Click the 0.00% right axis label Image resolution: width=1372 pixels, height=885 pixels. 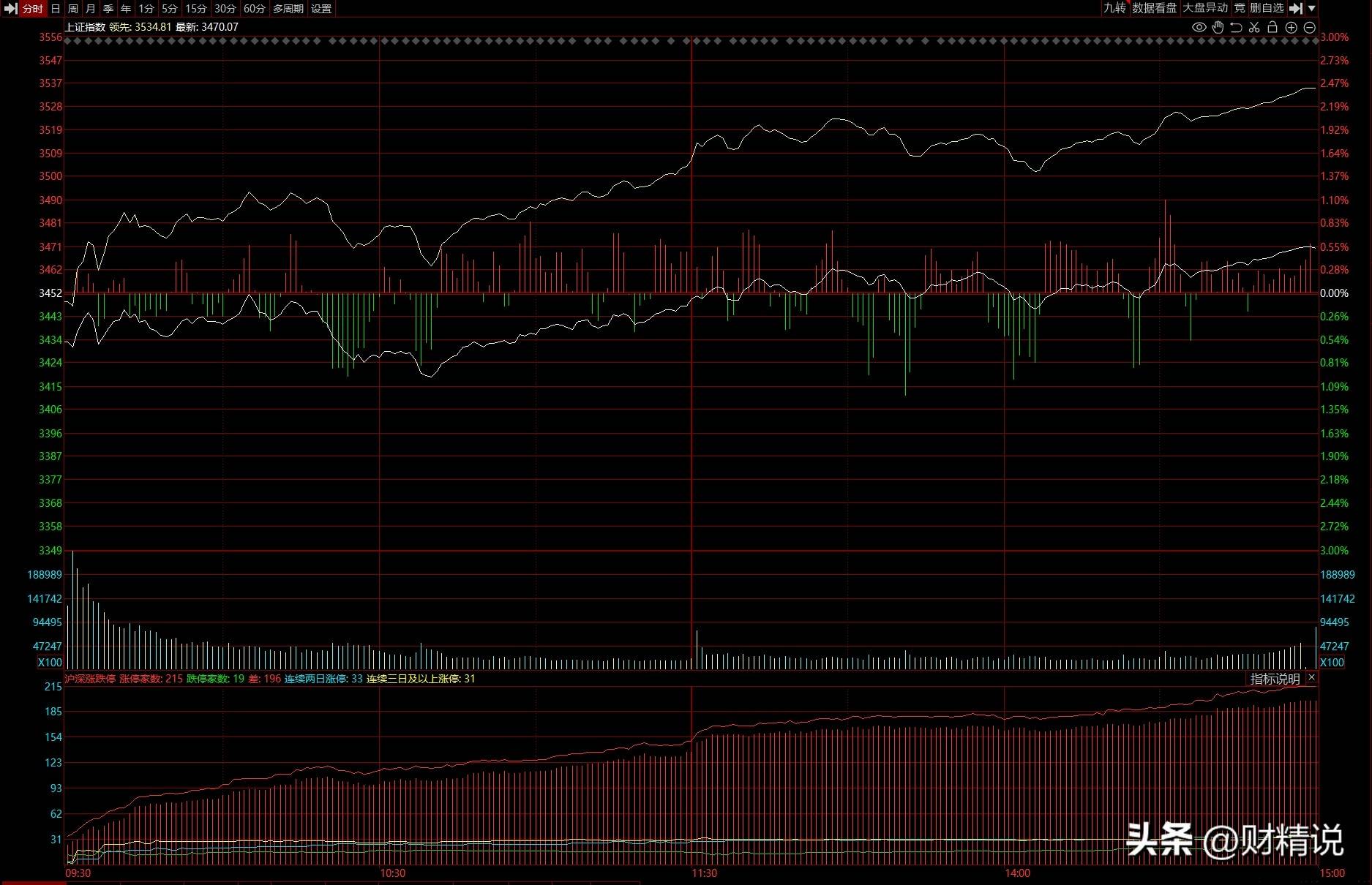coord(1334,293)
